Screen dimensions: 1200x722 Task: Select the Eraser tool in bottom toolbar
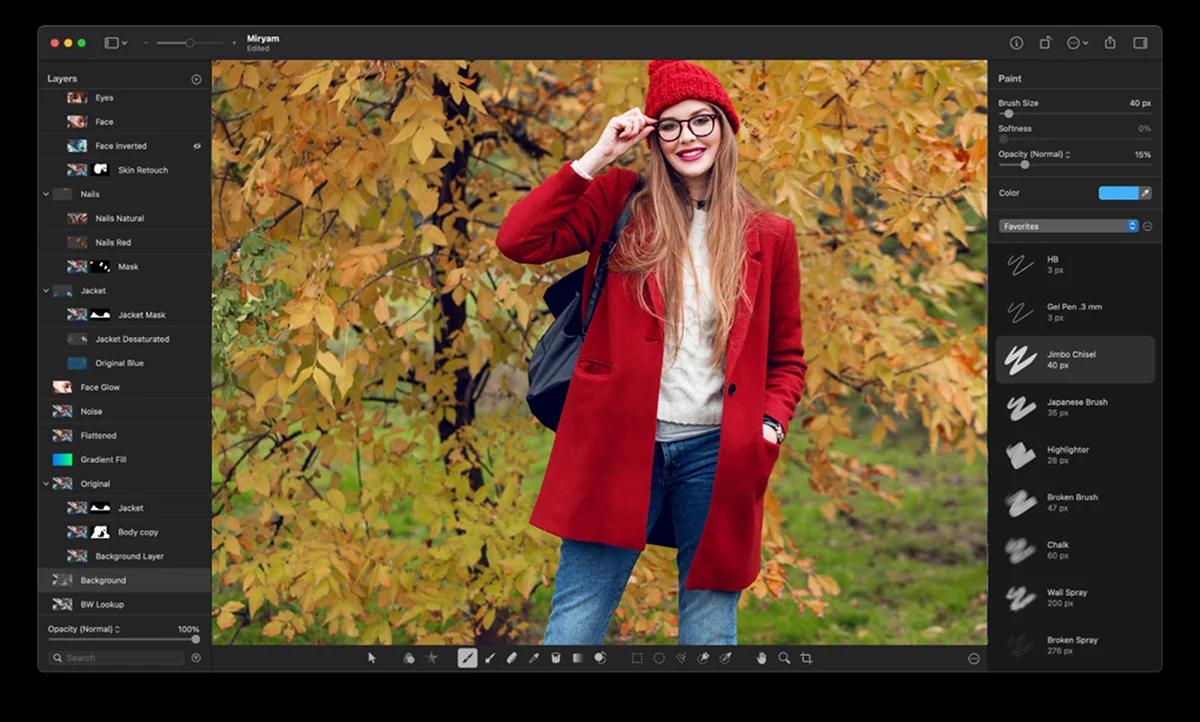pyautogui.click(x=512, y=658)
